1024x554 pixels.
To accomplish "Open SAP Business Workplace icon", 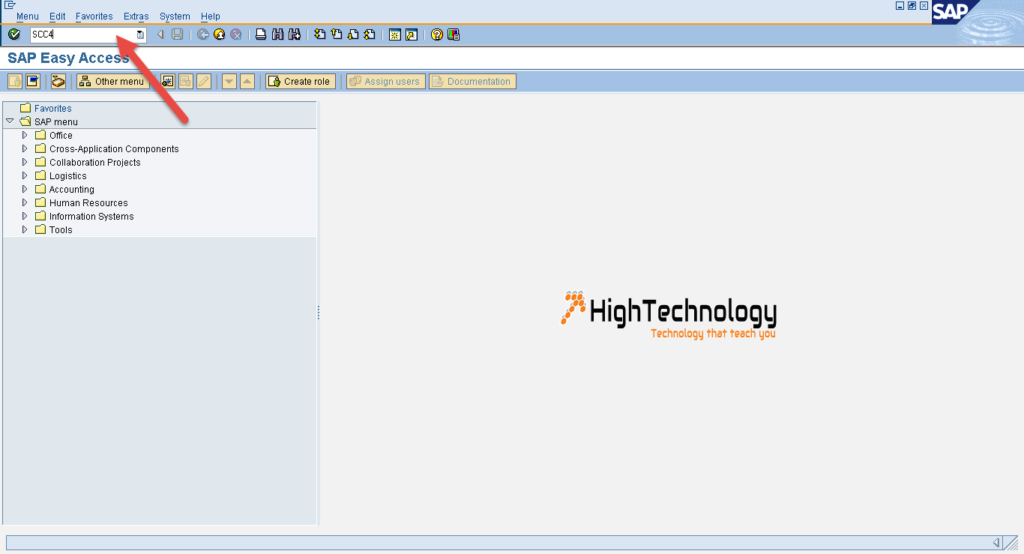I will (x=58, y=81).
